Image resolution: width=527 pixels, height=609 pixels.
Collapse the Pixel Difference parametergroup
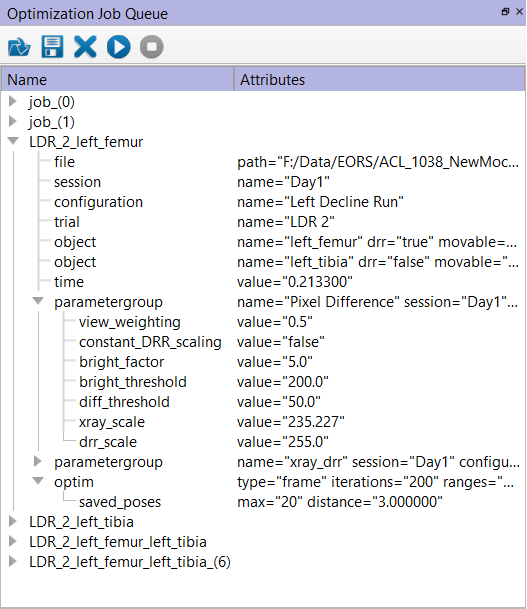[x=38, y=301]
